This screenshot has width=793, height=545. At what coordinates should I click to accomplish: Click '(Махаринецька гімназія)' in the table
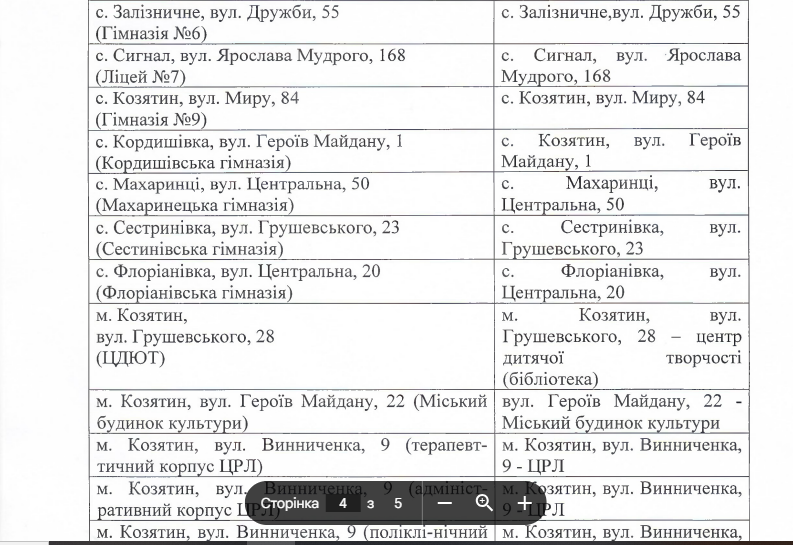pyautogui.click(x=194, y=205)
